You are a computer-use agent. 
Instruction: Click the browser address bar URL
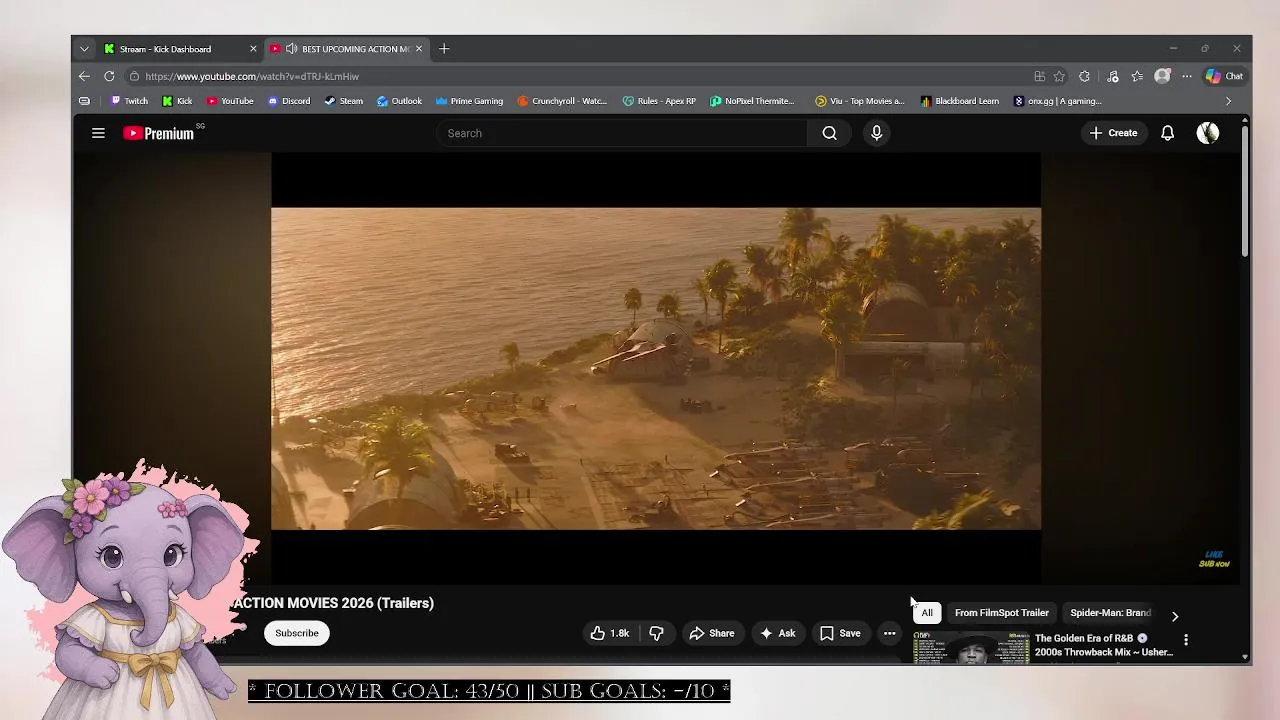pos(252,76)
